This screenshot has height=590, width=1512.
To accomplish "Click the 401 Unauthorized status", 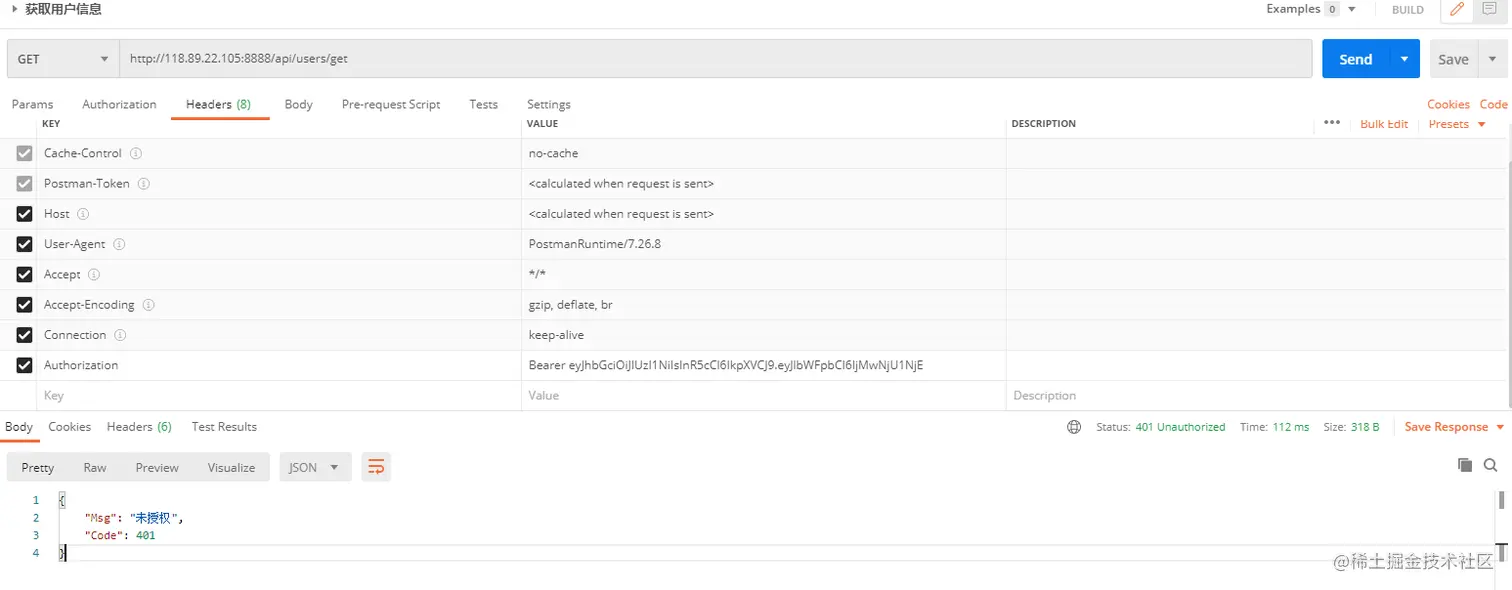I will (x=1180, y=427).
